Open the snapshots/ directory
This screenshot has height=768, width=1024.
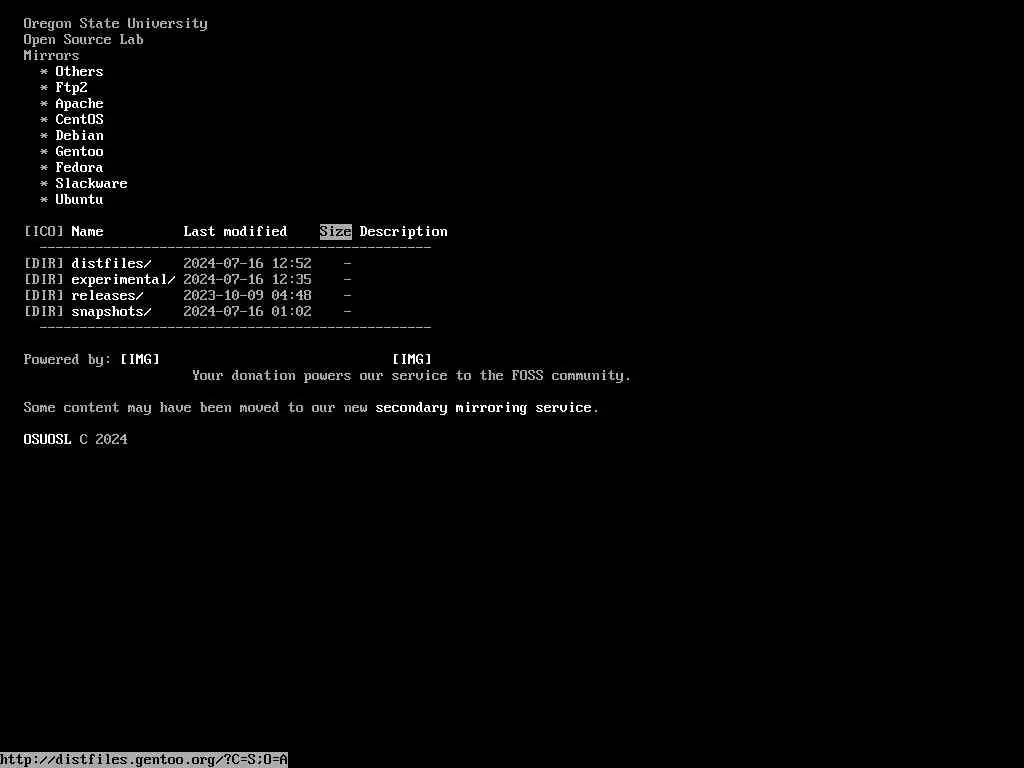[111, 312]
